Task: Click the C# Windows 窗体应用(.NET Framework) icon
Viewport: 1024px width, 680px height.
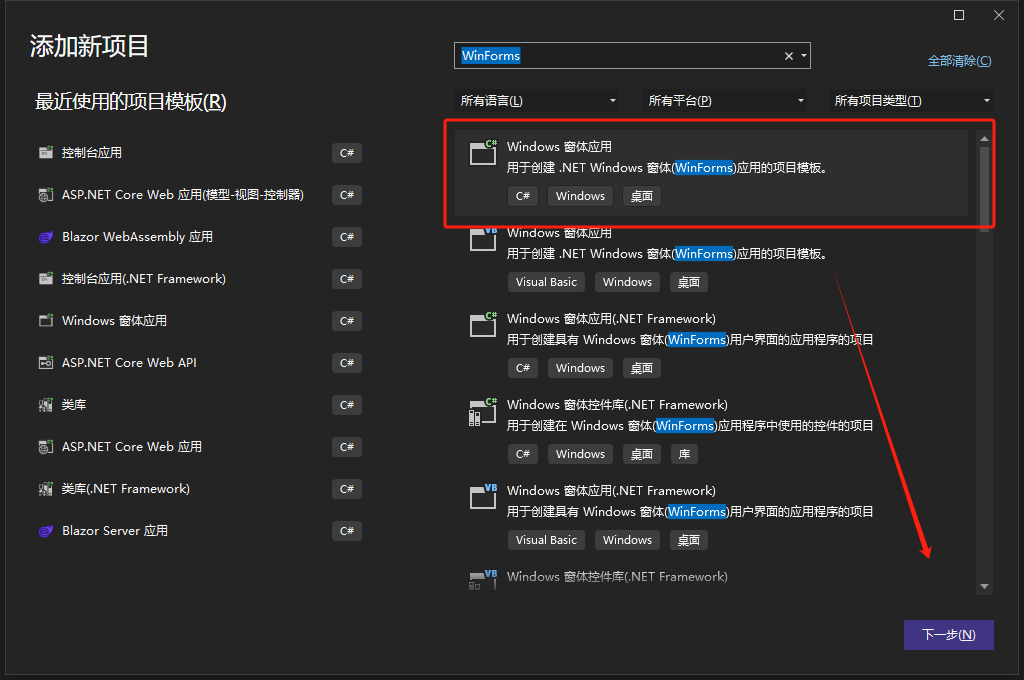Action: pyautogui.click(x=483, y=324)
